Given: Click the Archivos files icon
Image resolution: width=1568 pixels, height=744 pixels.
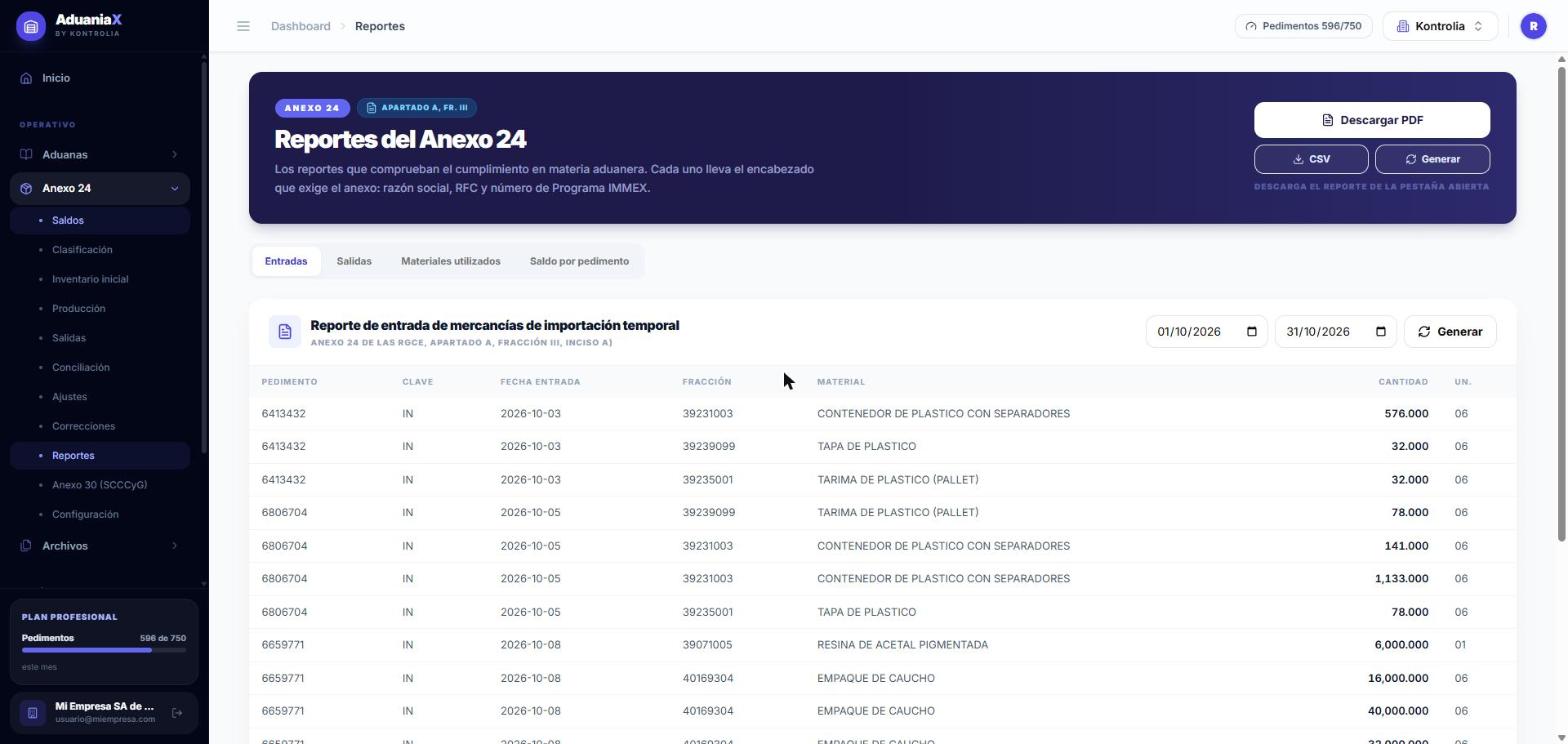Looking at the screenshot, I should pos(26,546).
